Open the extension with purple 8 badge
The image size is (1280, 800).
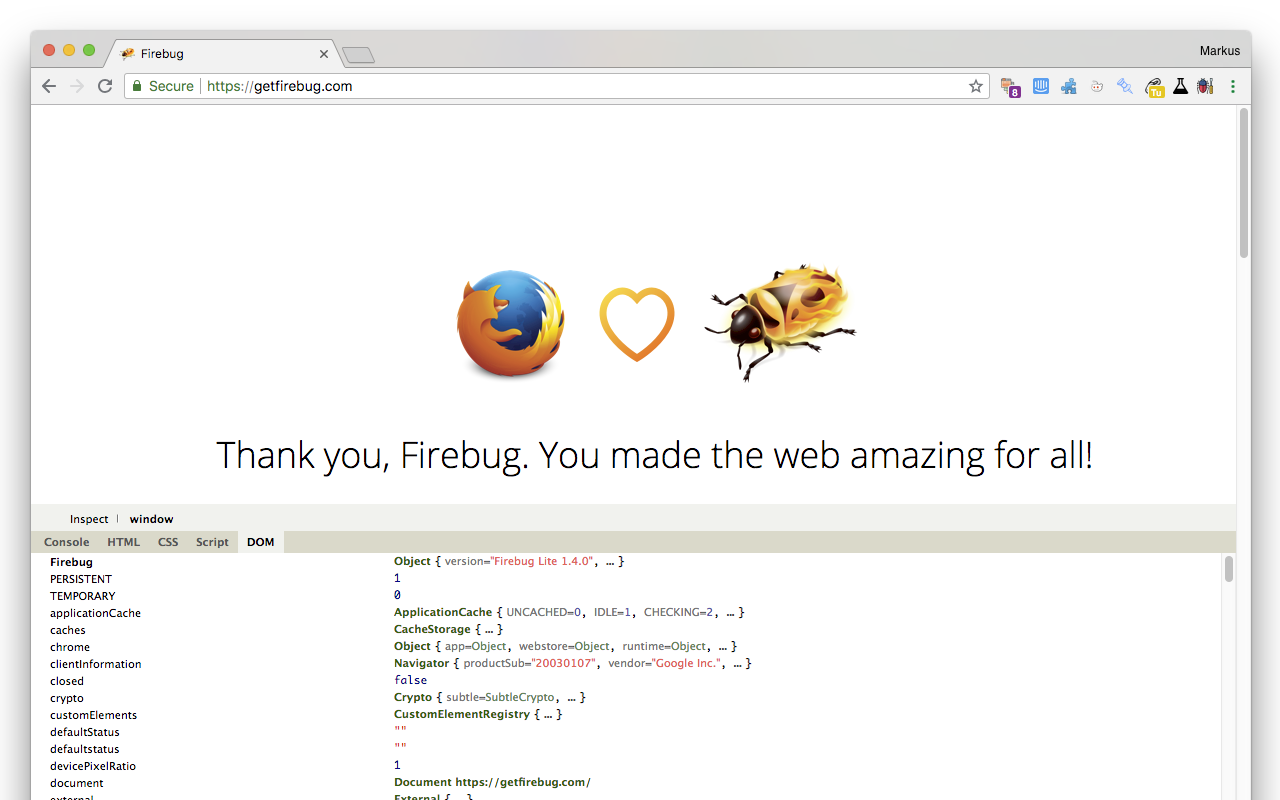1010,87
